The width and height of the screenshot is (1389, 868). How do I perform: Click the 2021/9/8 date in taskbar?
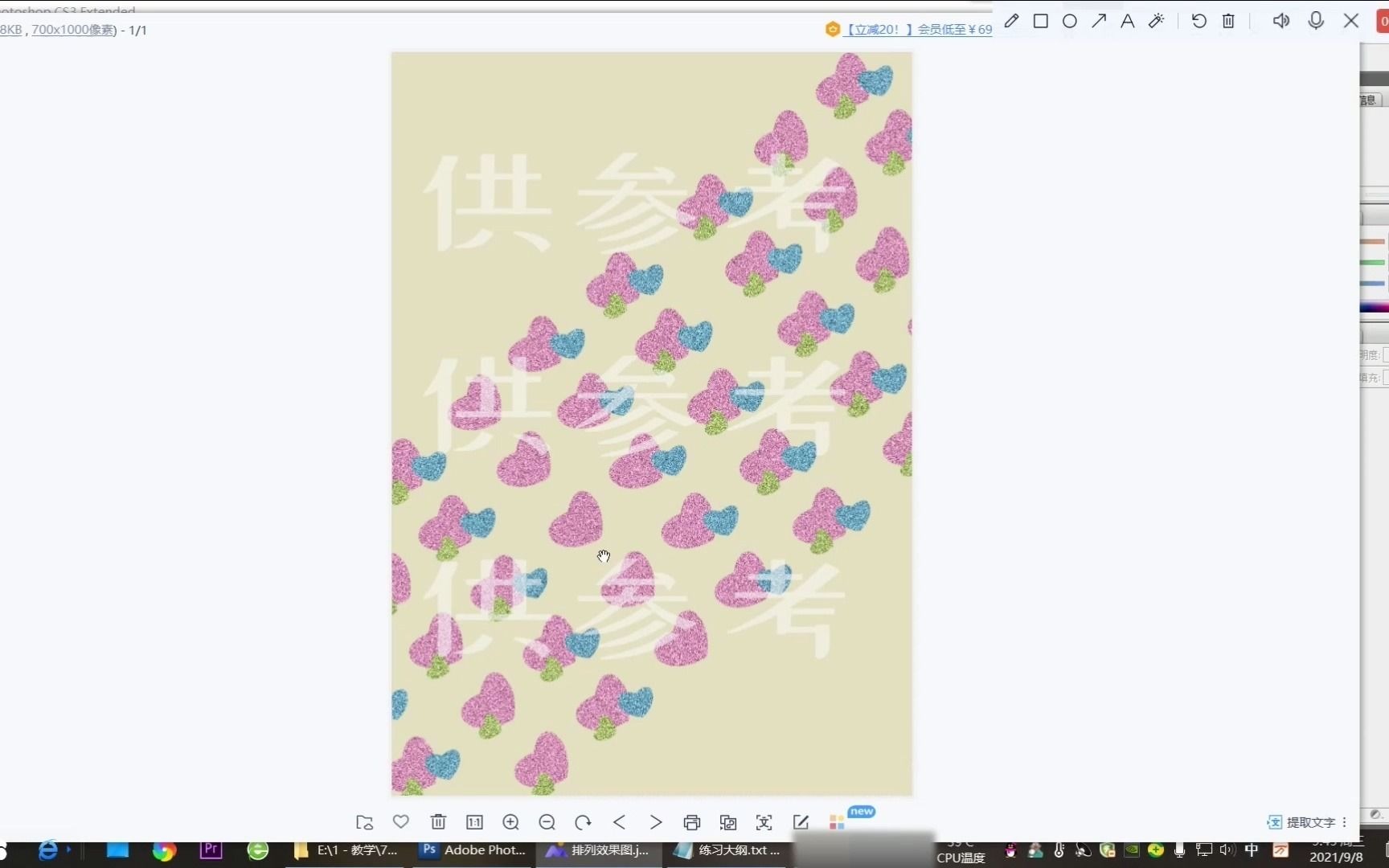coord(1336,858)
